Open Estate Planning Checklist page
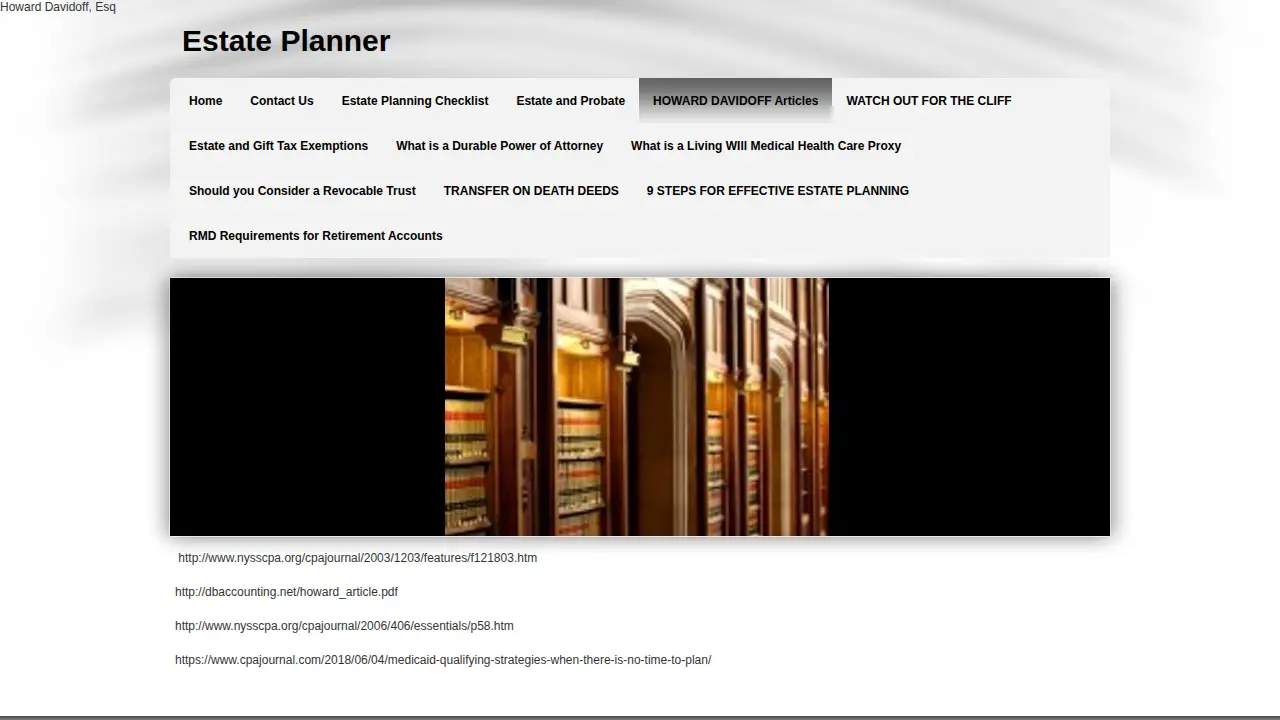Image resolution: width=1280 pixels, height=720 pixels. point(415,101)
